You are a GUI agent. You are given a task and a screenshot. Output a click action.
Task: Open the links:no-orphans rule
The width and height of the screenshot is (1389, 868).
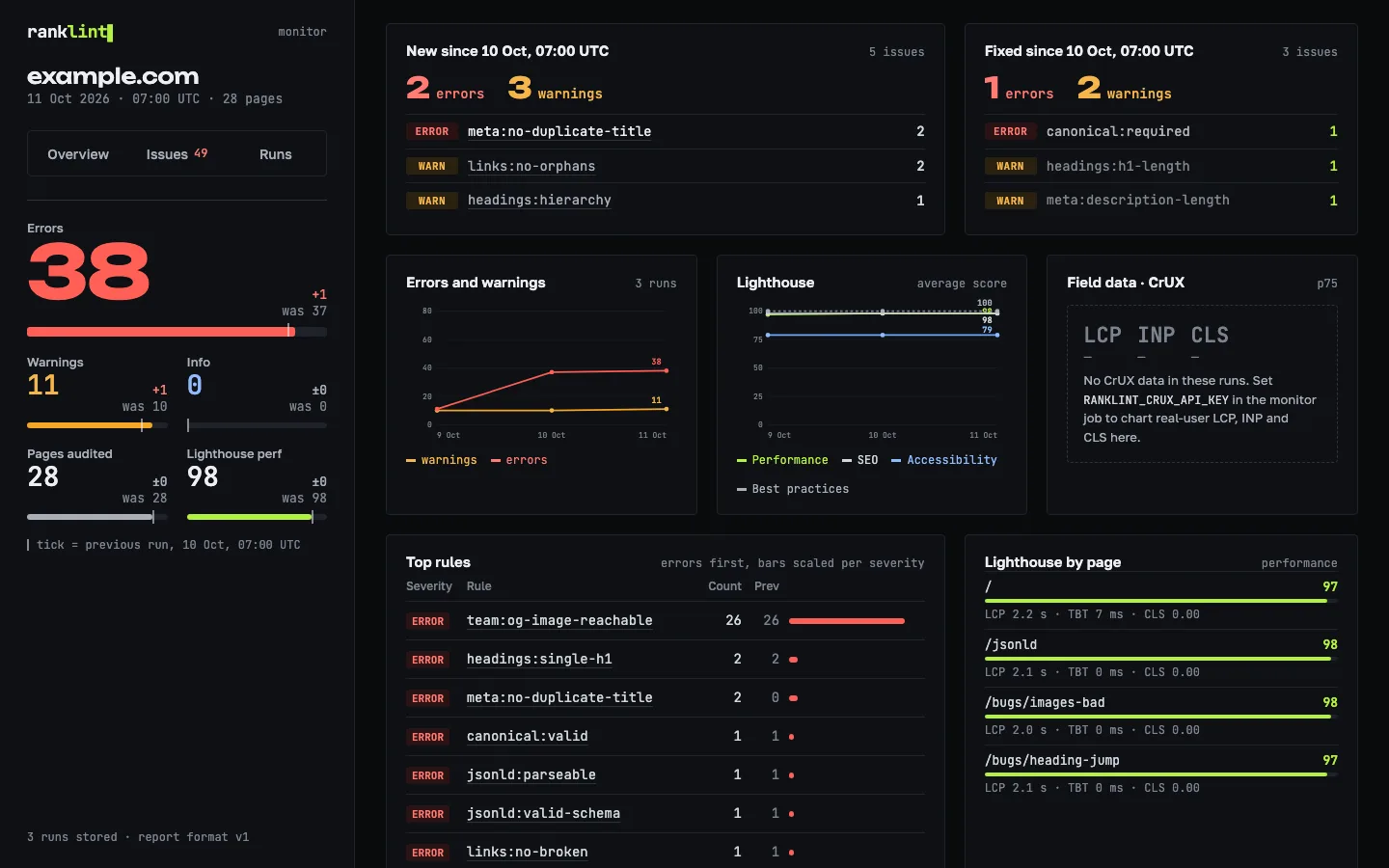pos(531,166)
